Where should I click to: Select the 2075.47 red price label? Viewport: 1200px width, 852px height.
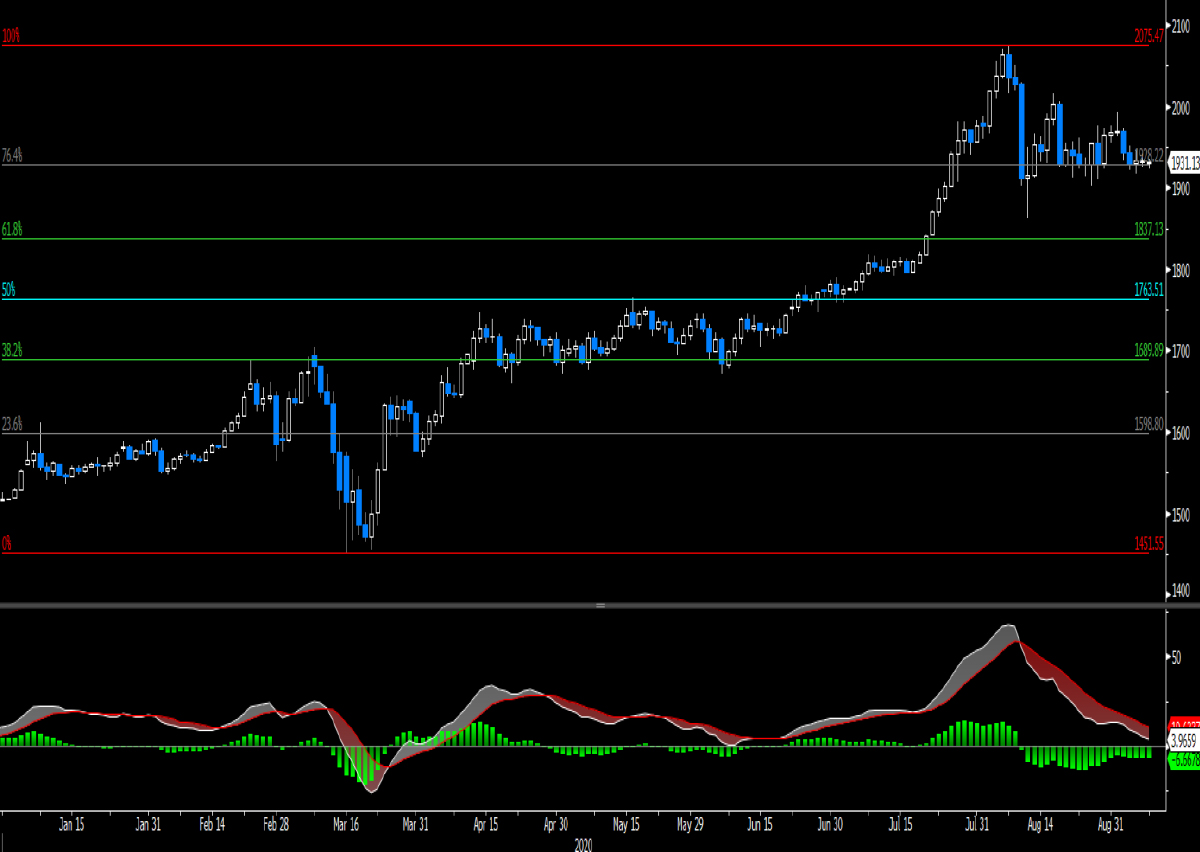click(x=1149, y=36)
